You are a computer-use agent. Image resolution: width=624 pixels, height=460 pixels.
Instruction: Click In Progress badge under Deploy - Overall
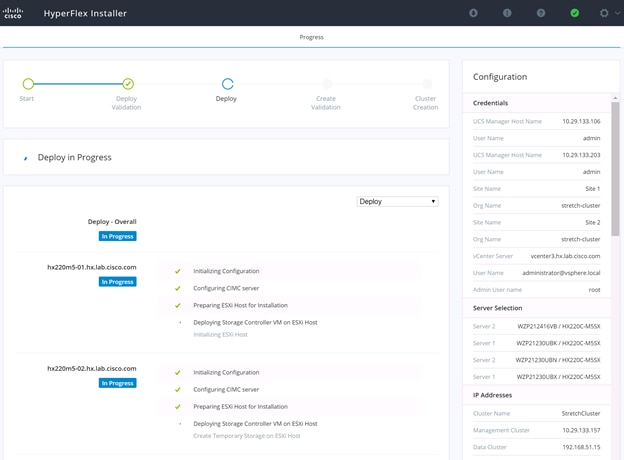(117, 236)
